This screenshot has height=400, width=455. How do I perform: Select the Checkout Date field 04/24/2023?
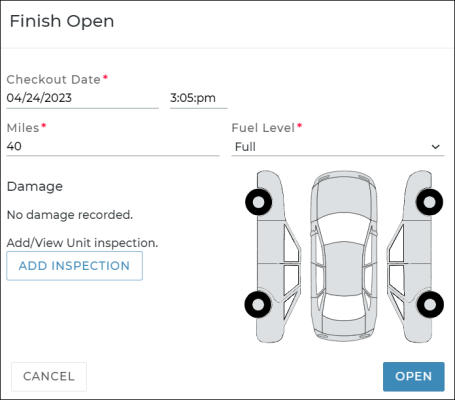coord(82,98)
